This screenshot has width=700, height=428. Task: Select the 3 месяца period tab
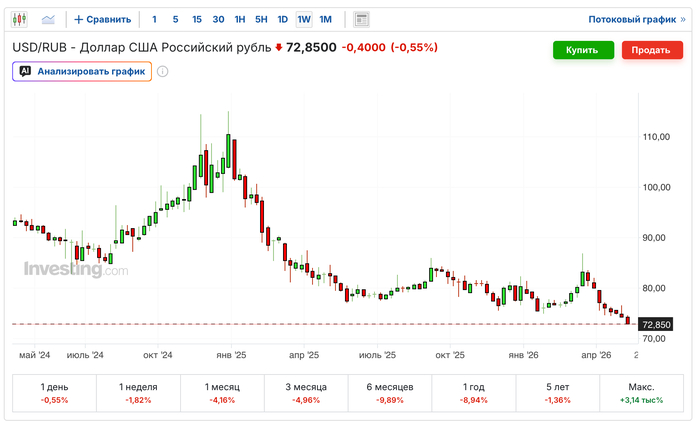click(x=306, y=393)
